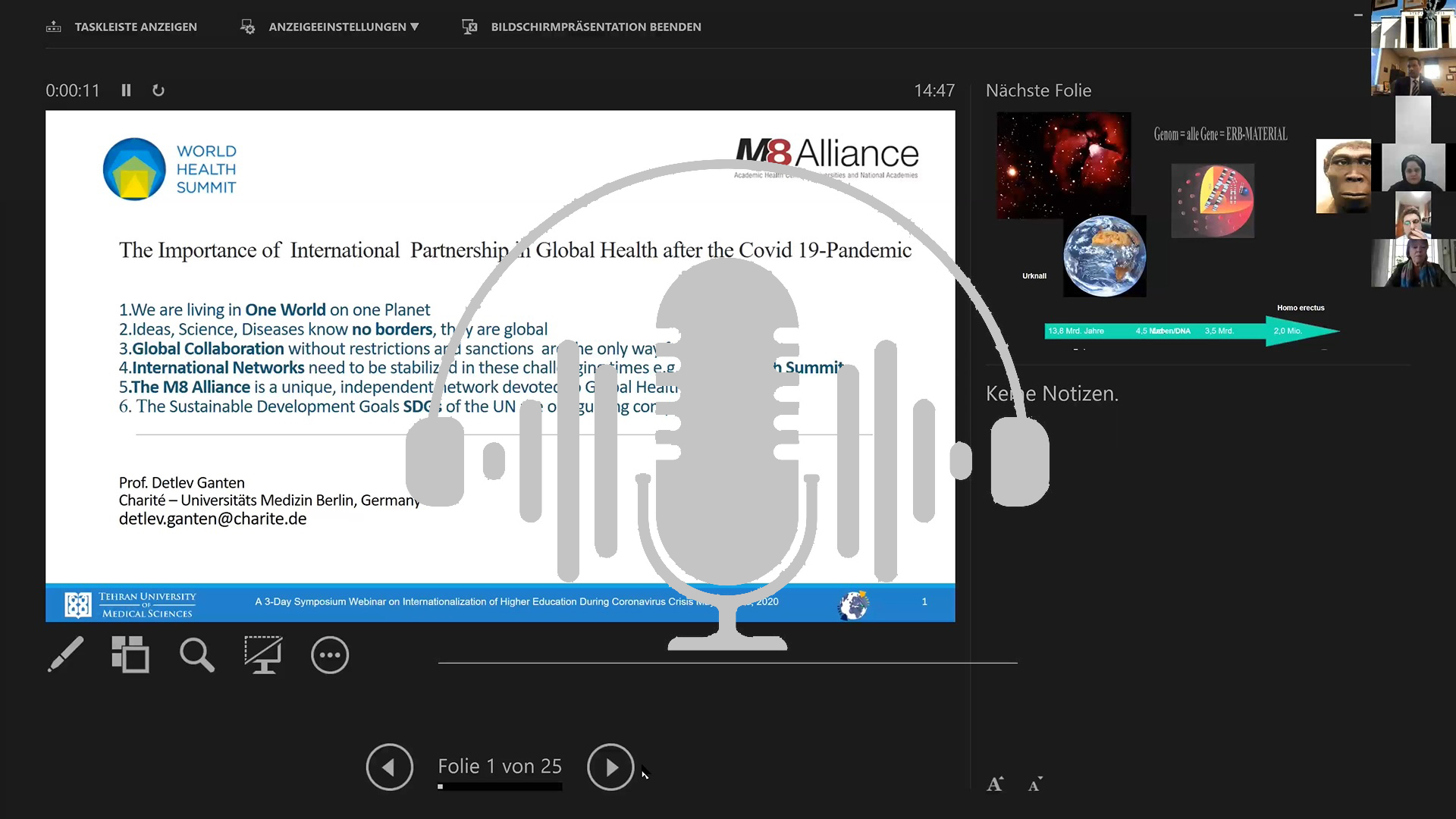The width and height of the screenshot is (1456, 819).
Task: Activate the zoom into slide magnifier
Action: pyautogui.click(x=196, y=654)
